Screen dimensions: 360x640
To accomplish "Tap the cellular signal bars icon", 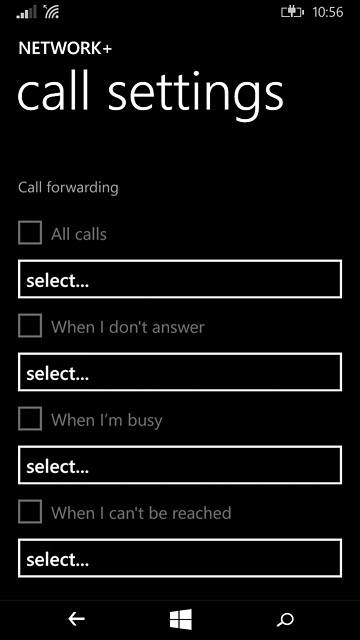I will pyautogui.click(x=26, y=13).
